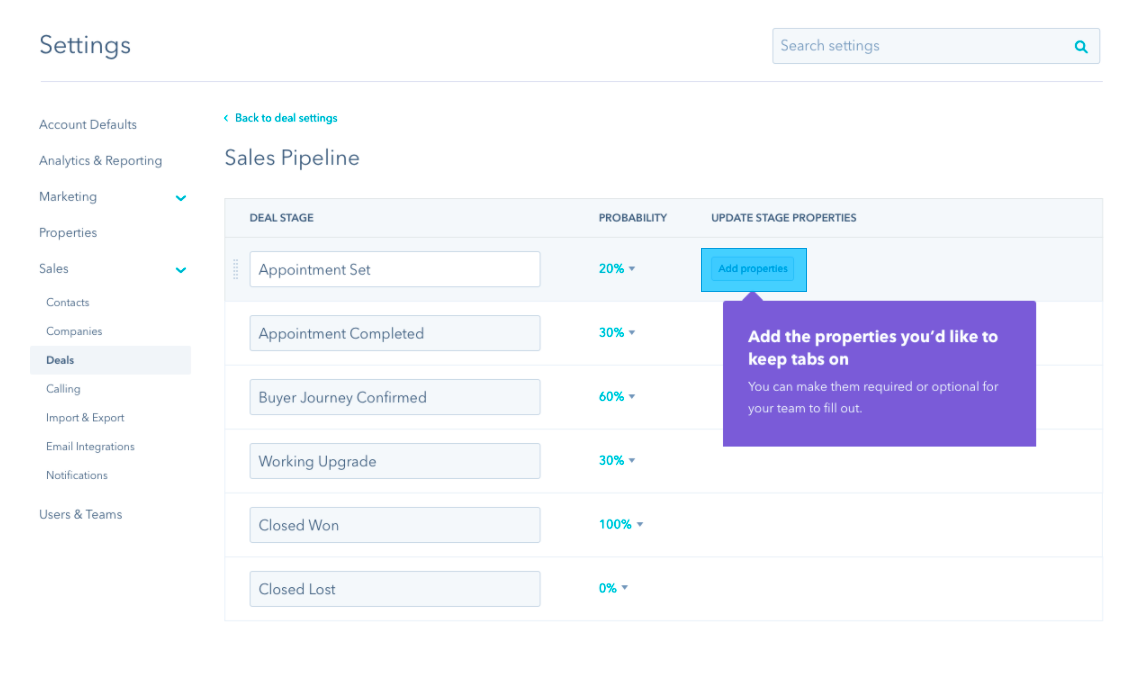Image resolution: width=1148 pixels, height=677 pixels.
Task: Click the search magnifier icon
Action: click(x=1080, y=46)
